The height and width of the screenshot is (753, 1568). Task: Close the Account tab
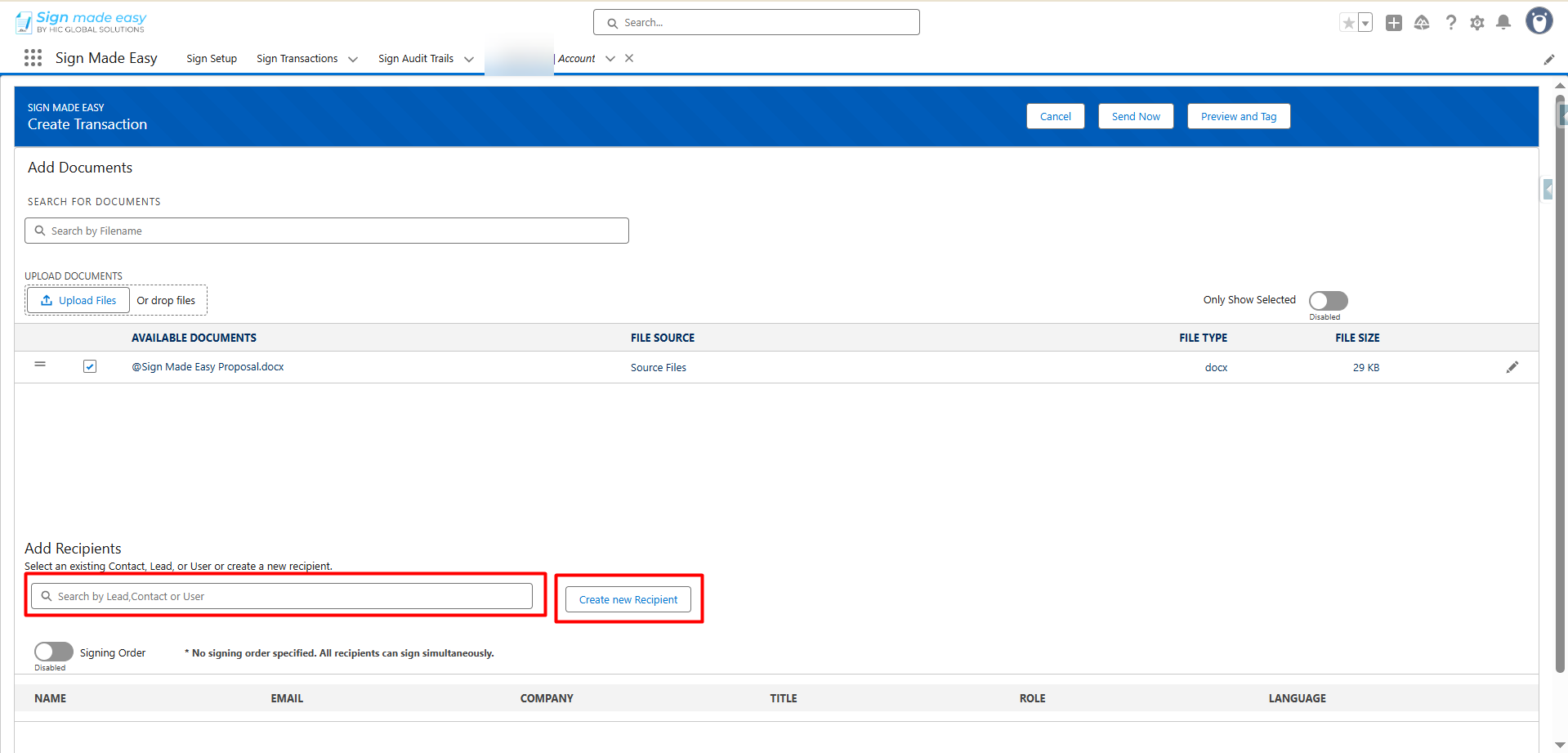pyautogui.click(x=629, y=58)
